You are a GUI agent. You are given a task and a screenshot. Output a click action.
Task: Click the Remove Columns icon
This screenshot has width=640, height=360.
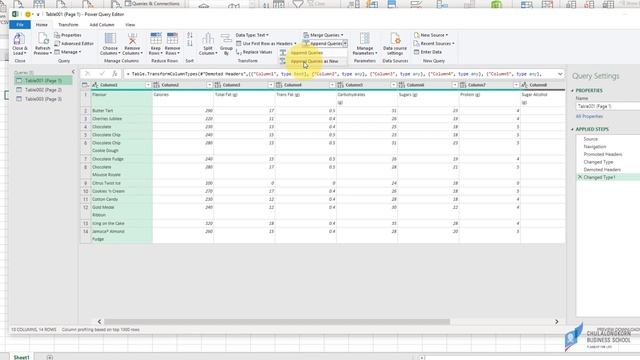[132, 39]
